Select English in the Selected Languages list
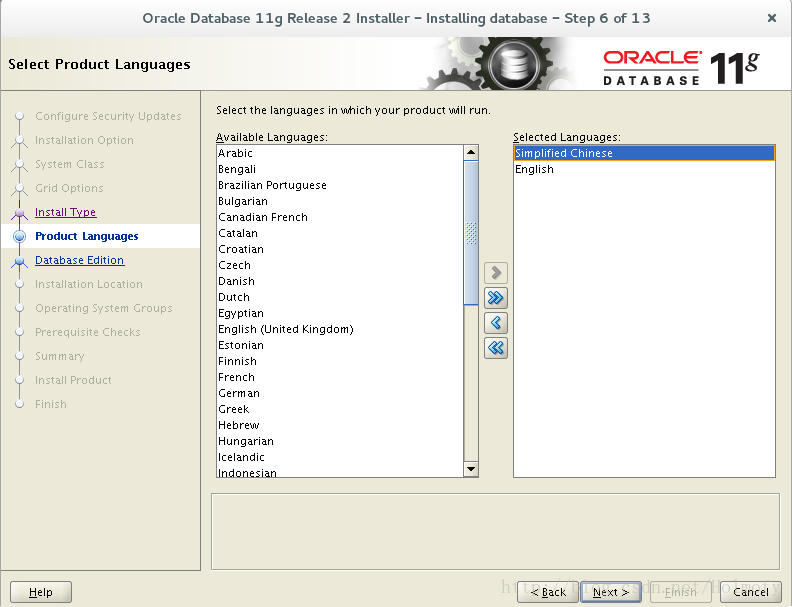 click(534, 169)
